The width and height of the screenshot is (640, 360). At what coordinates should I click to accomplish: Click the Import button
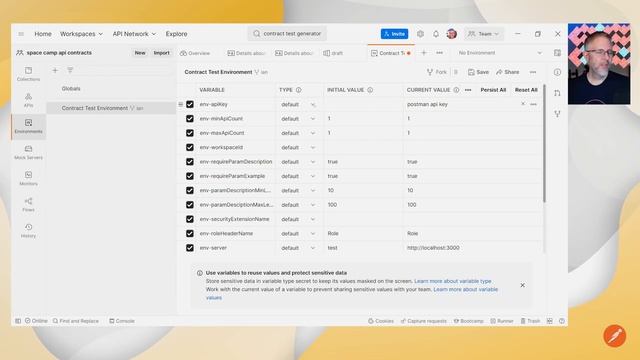(161, 53)
